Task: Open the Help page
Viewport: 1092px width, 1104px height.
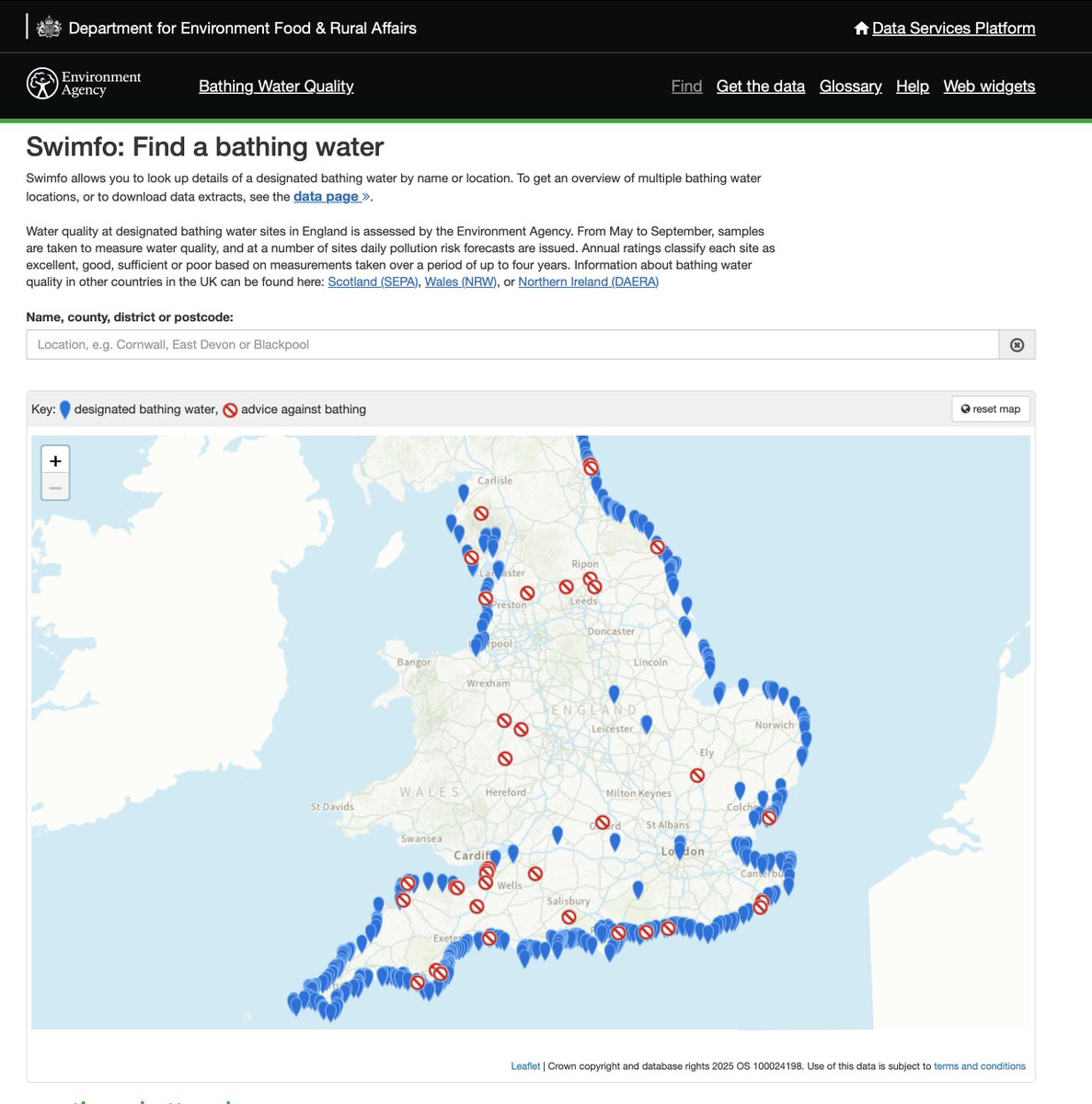Action: [912, 86]
